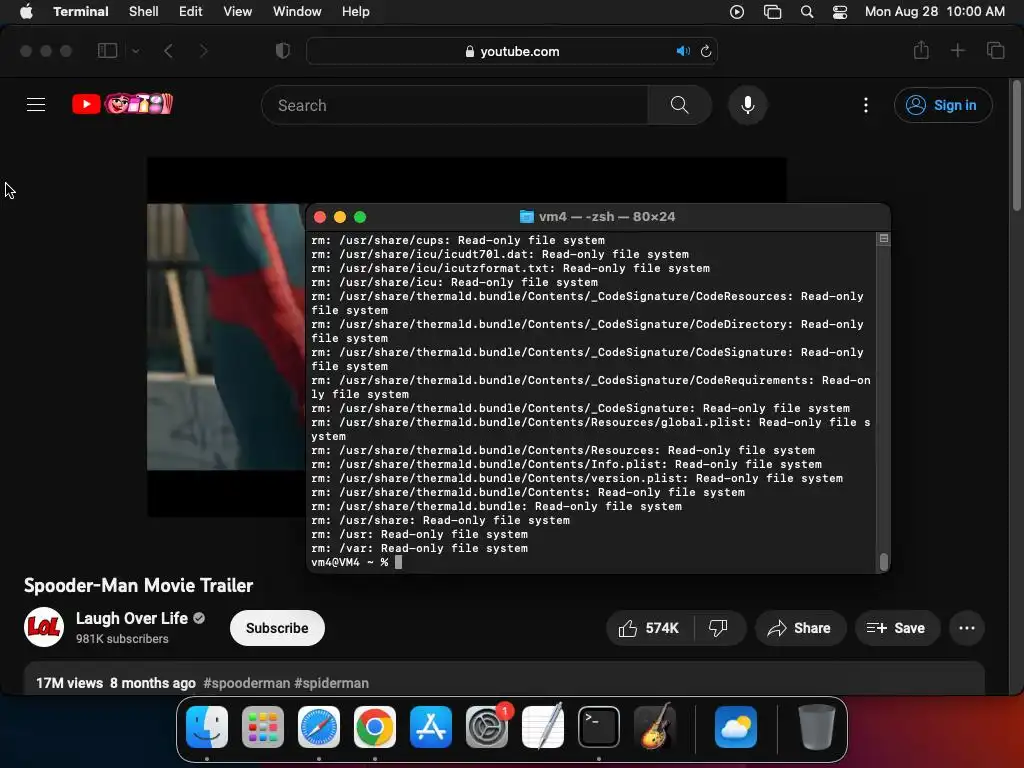Share the Spooder-Man video

(x=800, y=628)
